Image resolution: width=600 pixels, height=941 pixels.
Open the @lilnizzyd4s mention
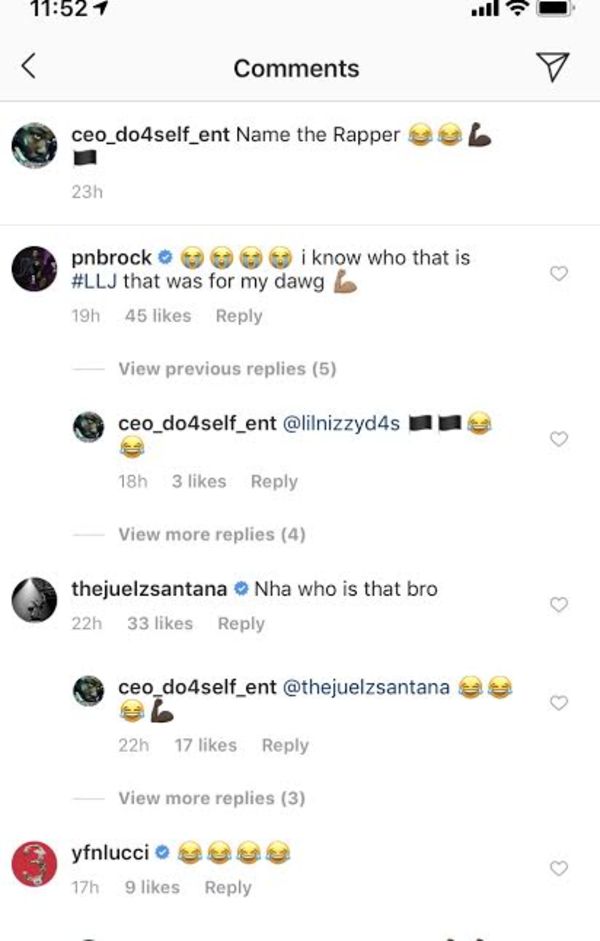point(342,423)
